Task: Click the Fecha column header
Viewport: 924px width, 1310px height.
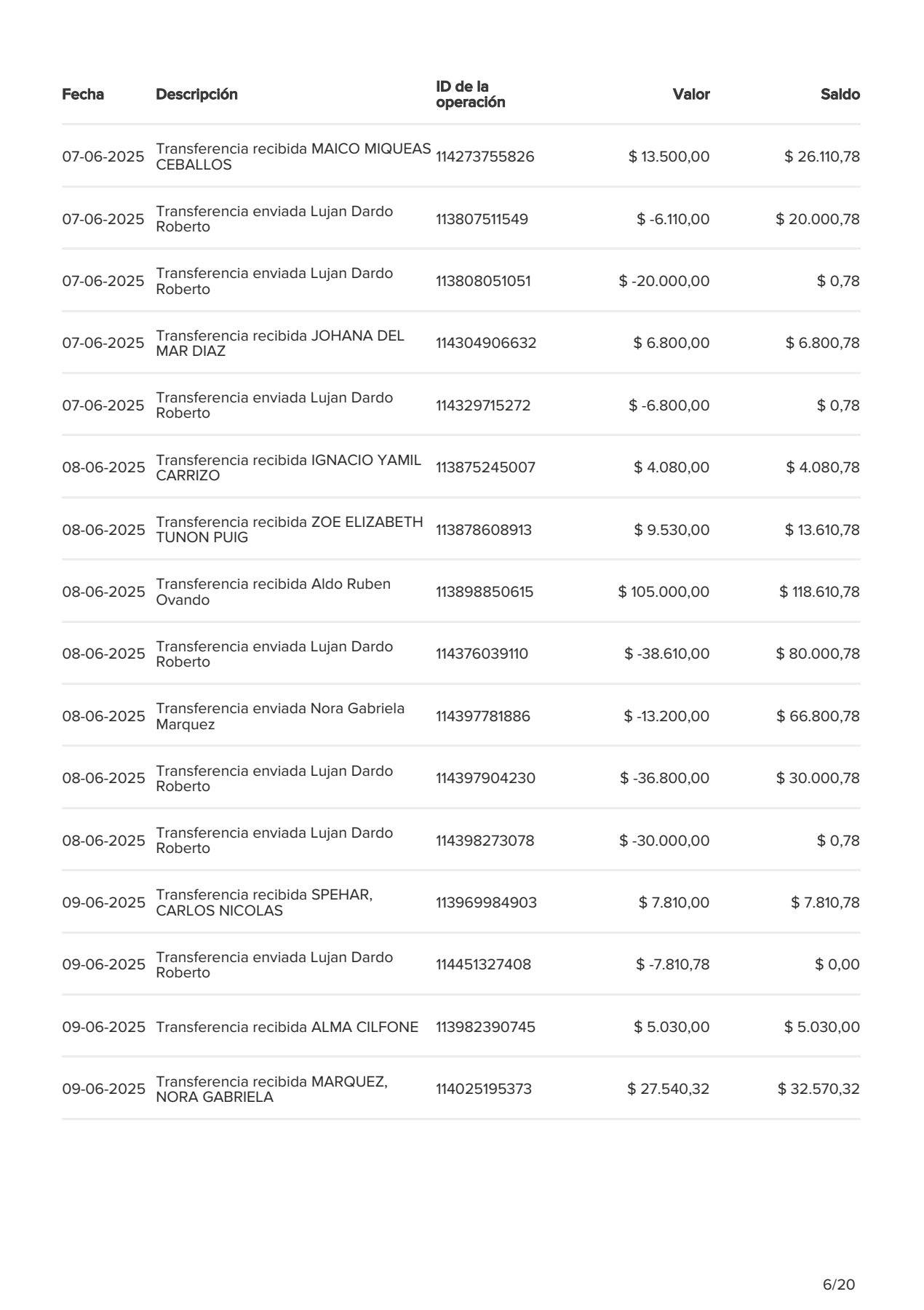Action: 83,95
